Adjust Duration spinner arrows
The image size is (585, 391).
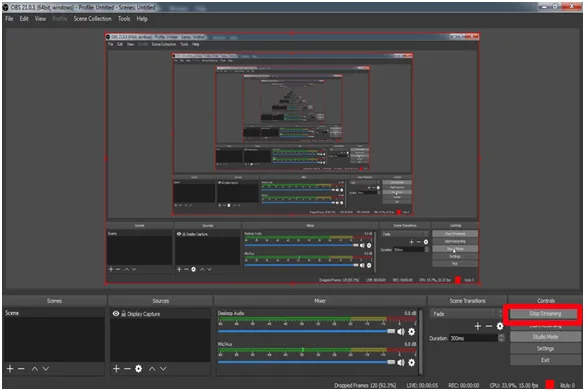click(501, 338)
